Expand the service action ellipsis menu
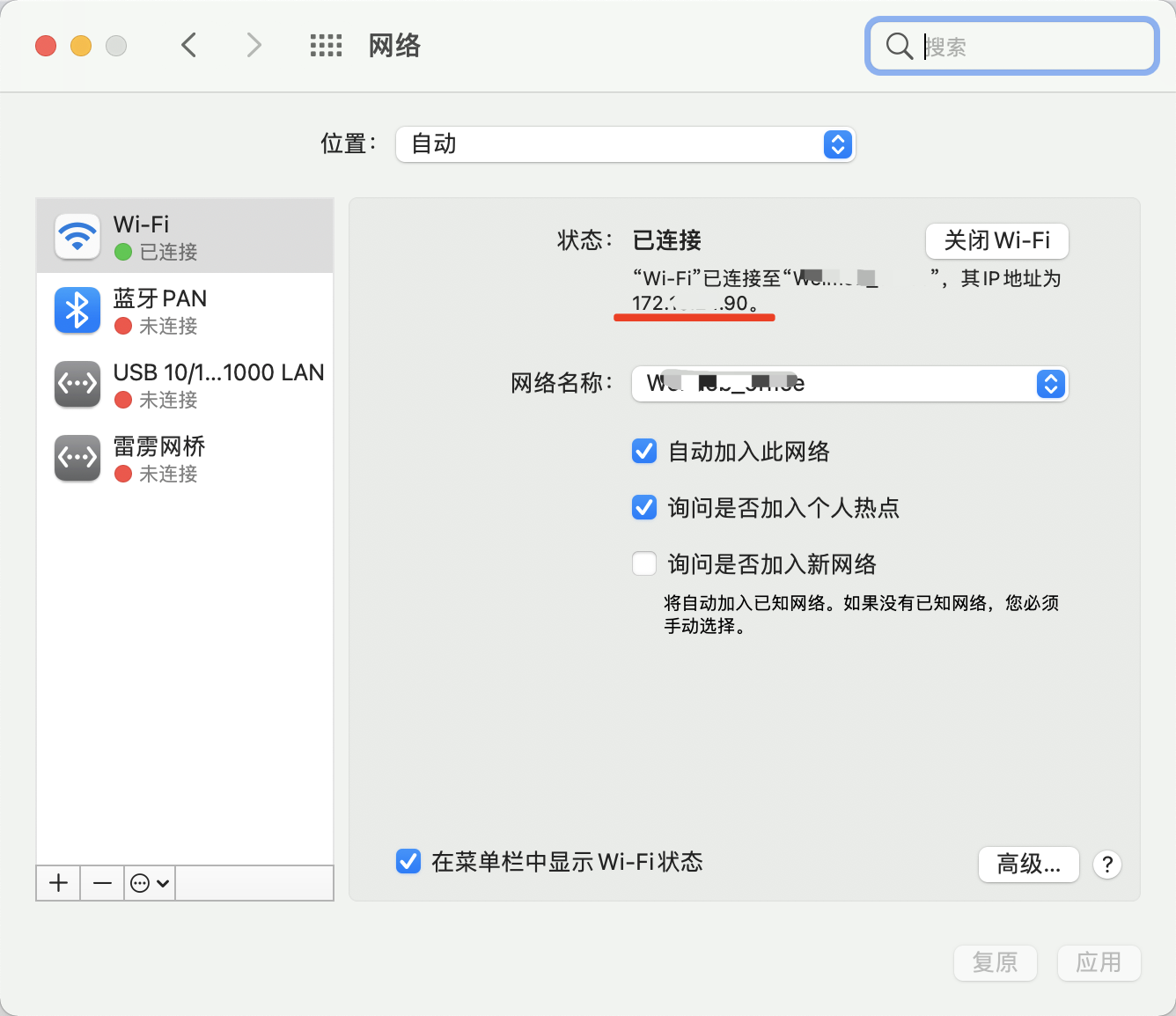 [150, 883]
